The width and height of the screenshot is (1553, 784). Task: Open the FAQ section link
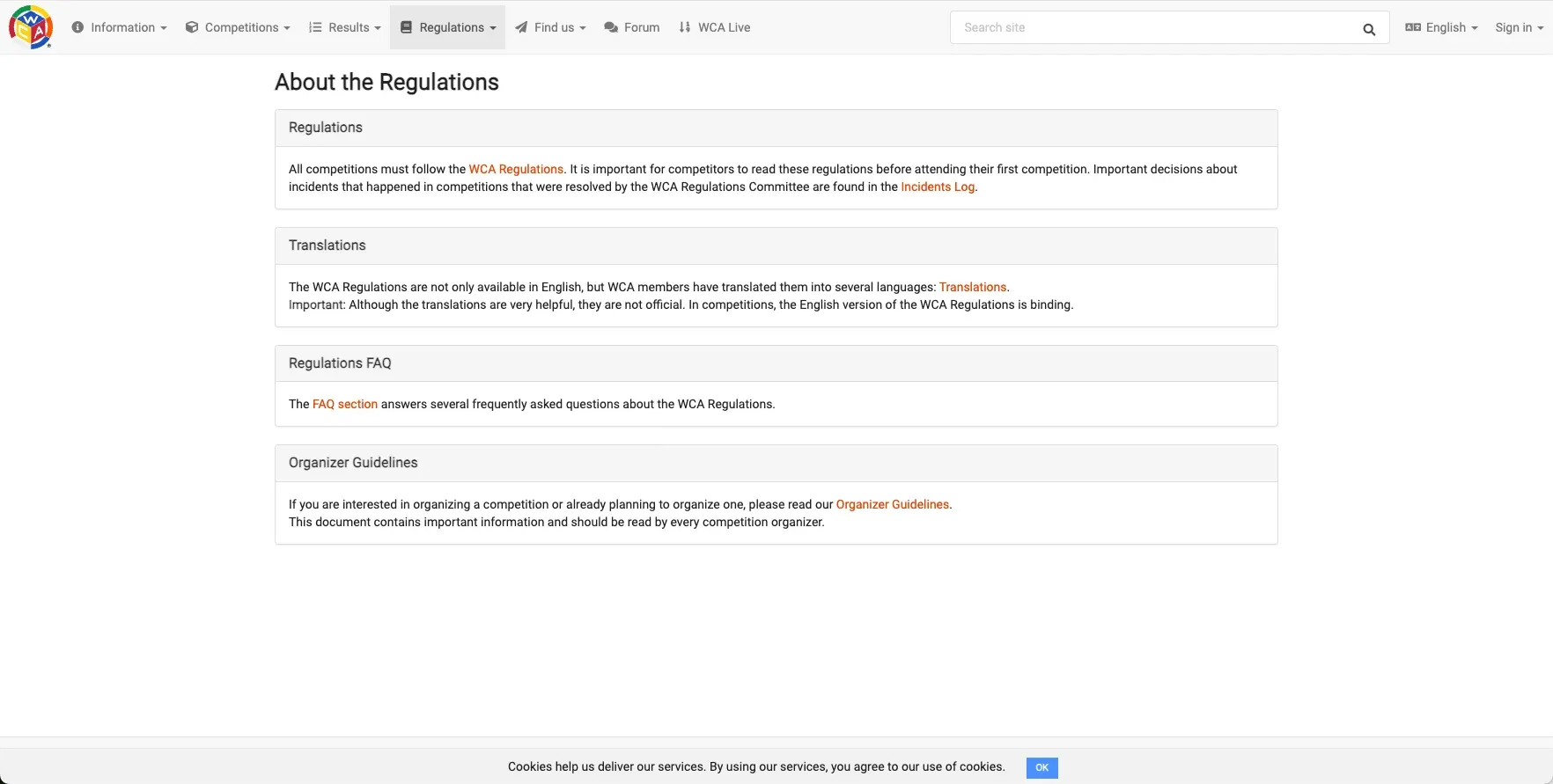coord(345,404)
